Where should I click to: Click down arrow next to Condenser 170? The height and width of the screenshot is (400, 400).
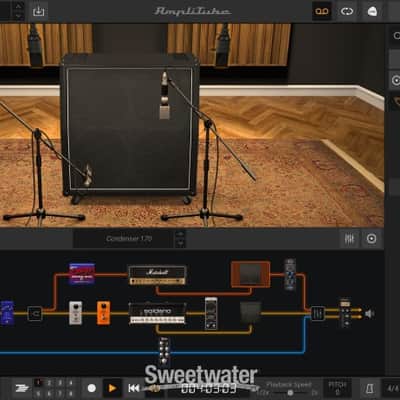[180, 243]
